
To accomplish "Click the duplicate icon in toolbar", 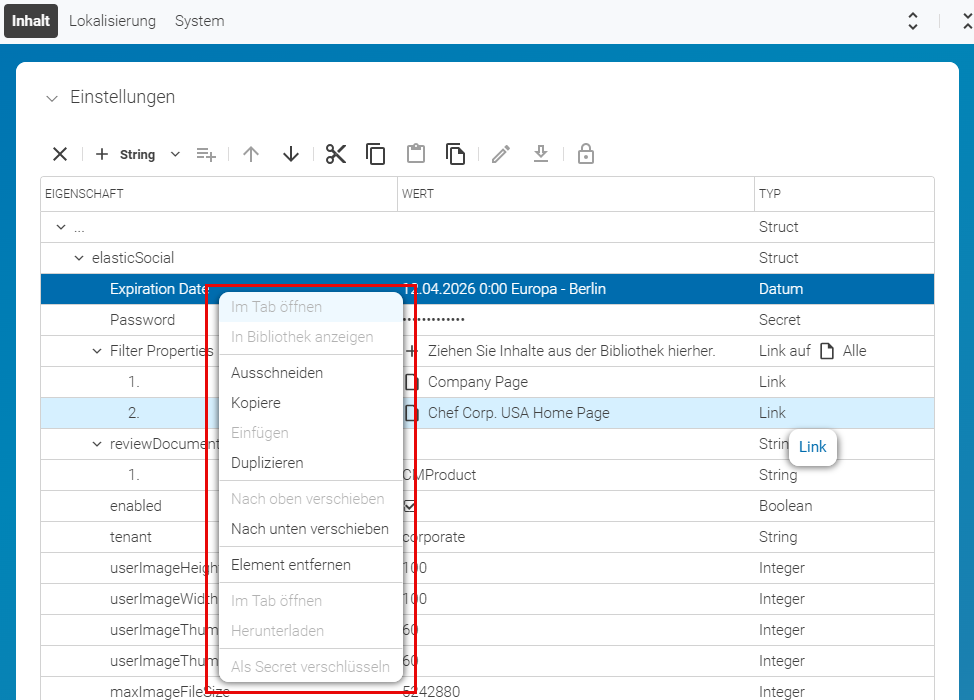I will coord(455,154).
